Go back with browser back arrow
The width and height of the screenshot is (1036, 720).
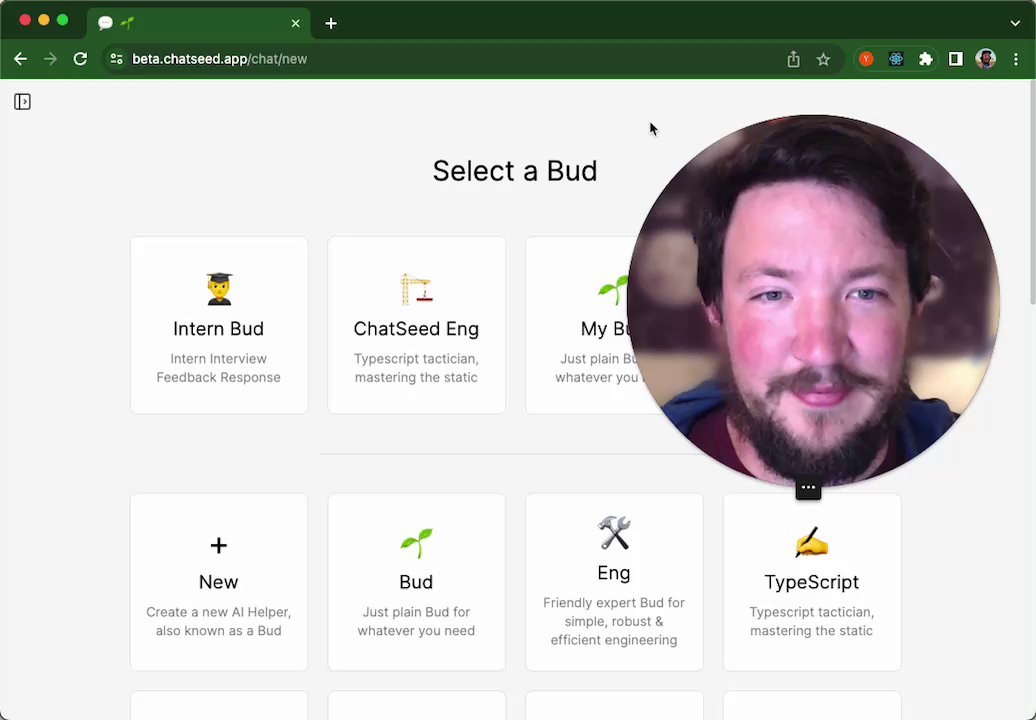pyautogui.click(x=20, y=59)
